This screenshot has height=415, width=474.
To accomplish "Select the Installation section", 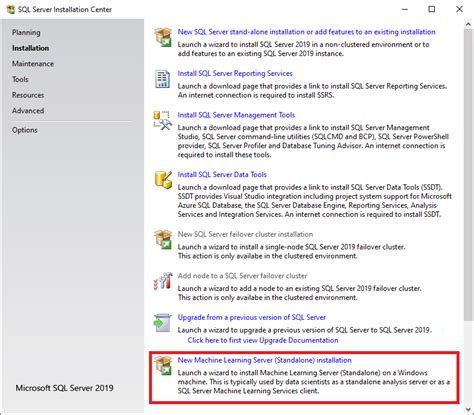I will pyautogui.click(x=30, y=48).
